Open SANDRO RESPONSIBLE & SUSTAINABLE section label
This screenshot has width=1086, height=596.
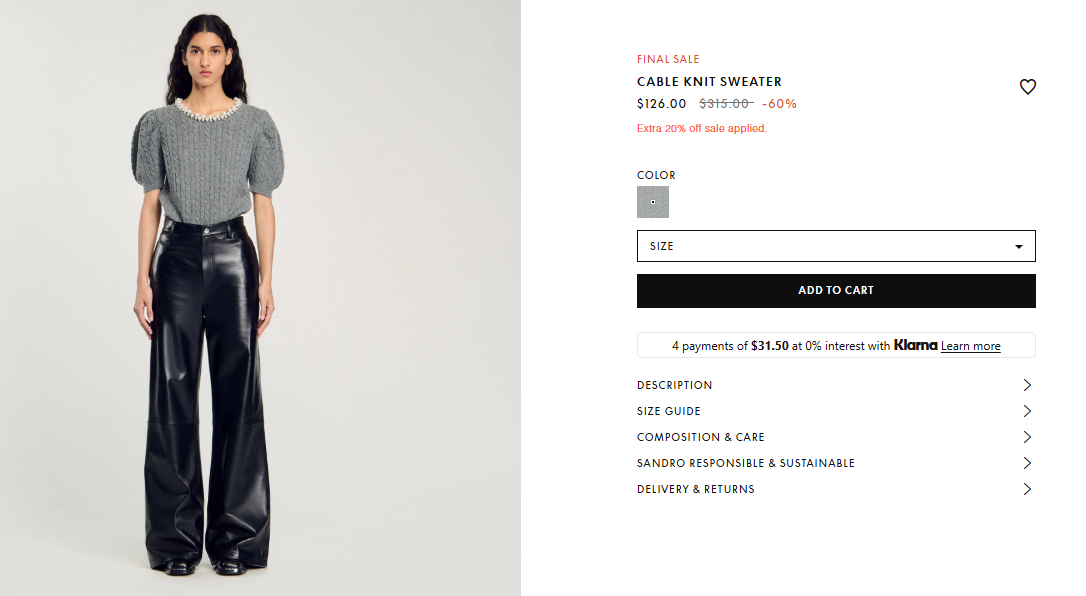point(745,463)
